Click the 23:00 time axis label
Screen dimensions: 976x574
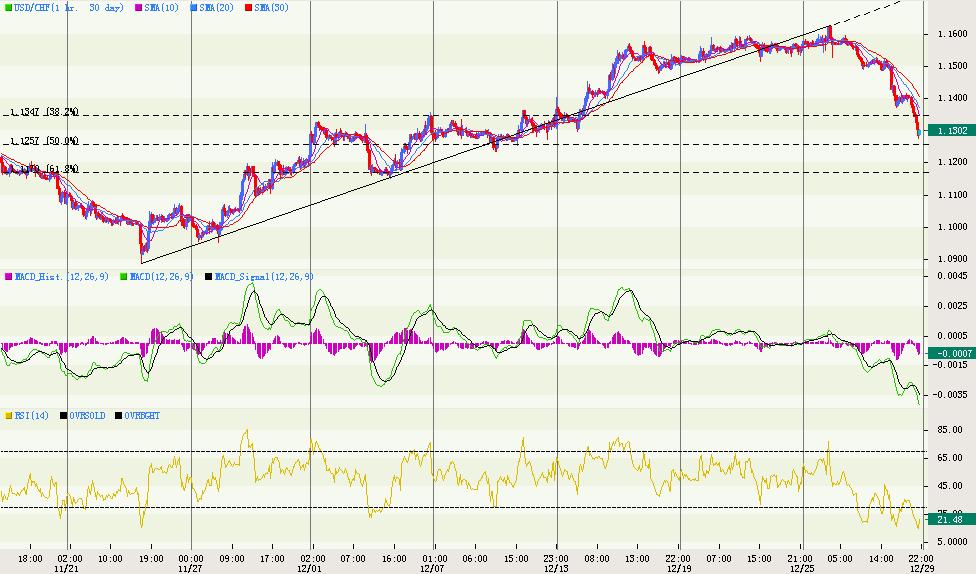coord(556,558)
